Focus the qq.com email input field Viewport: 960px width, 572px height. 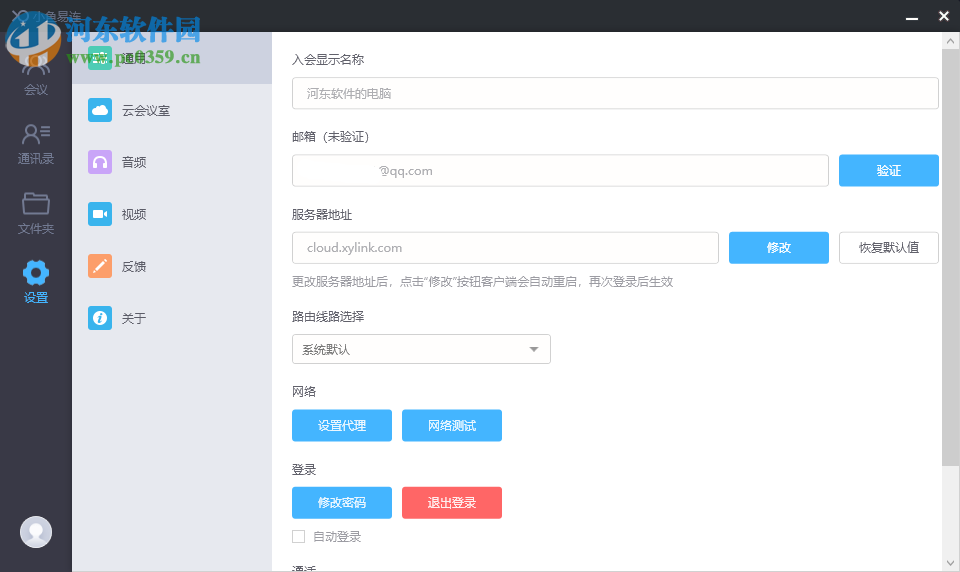click(560, 170)
